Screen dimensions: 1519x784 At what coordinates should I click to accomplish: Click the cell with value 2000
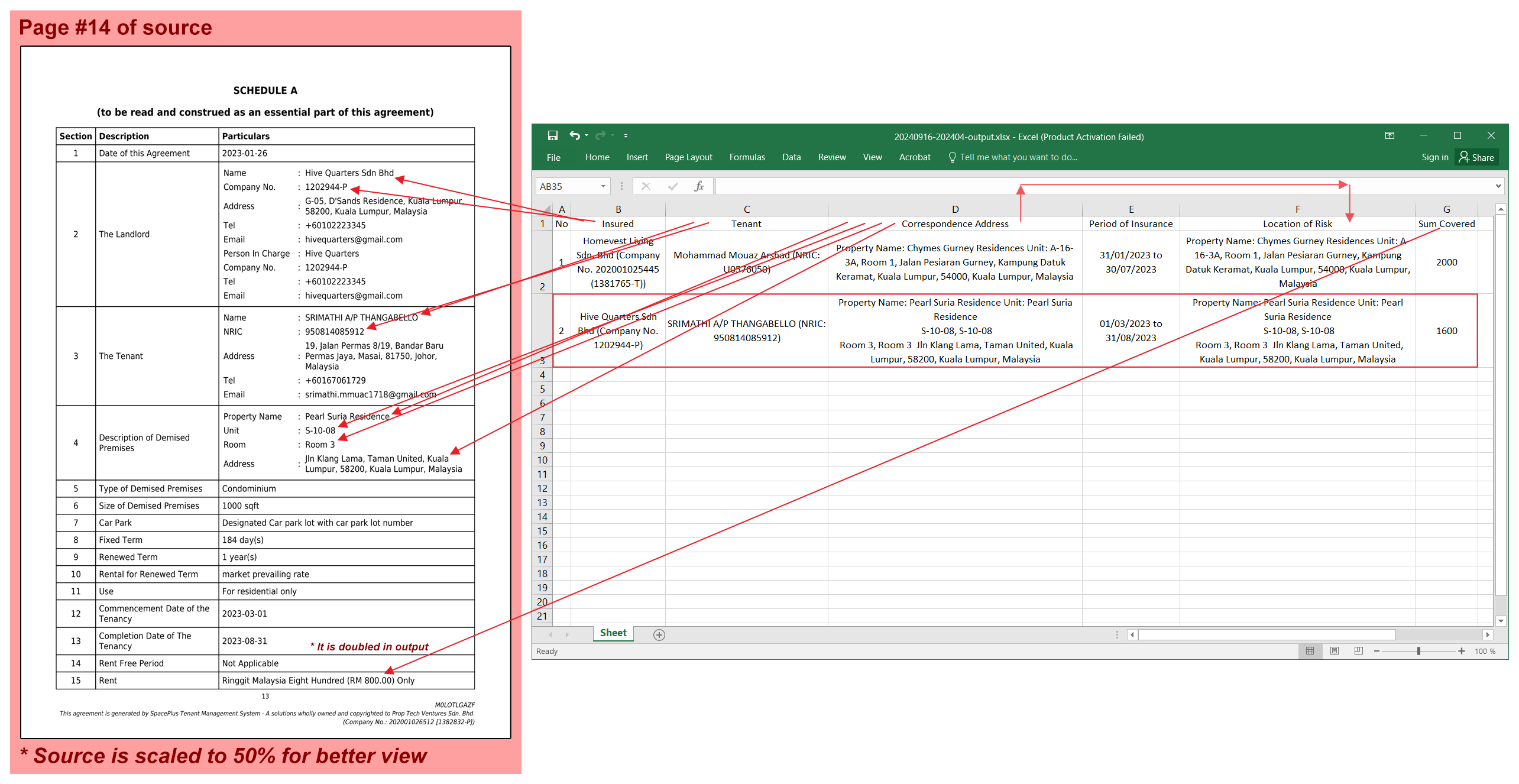1446,262
